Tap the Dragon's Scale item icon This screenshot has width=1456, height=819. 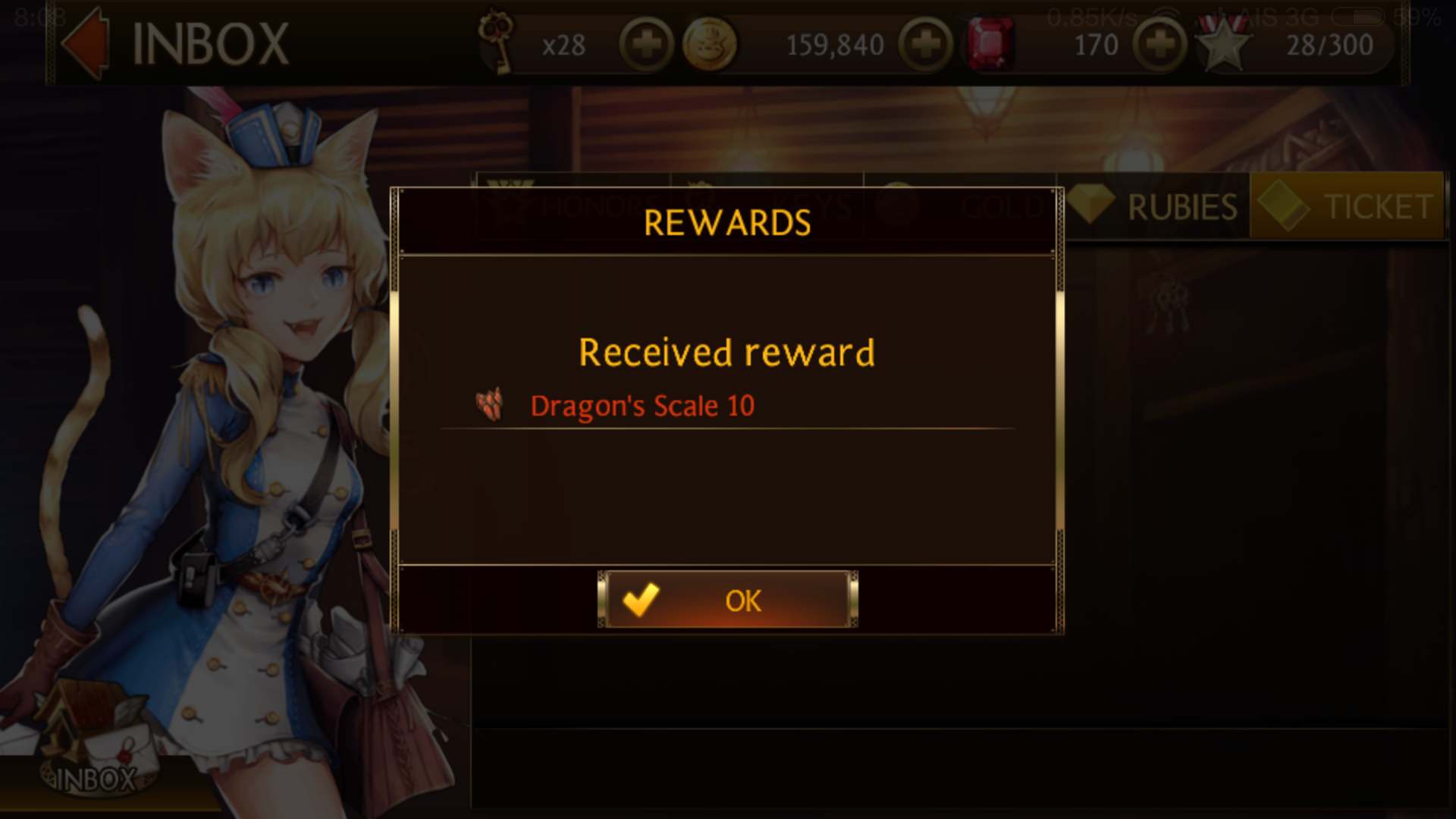pyautogui.click(x=490, y=404)
